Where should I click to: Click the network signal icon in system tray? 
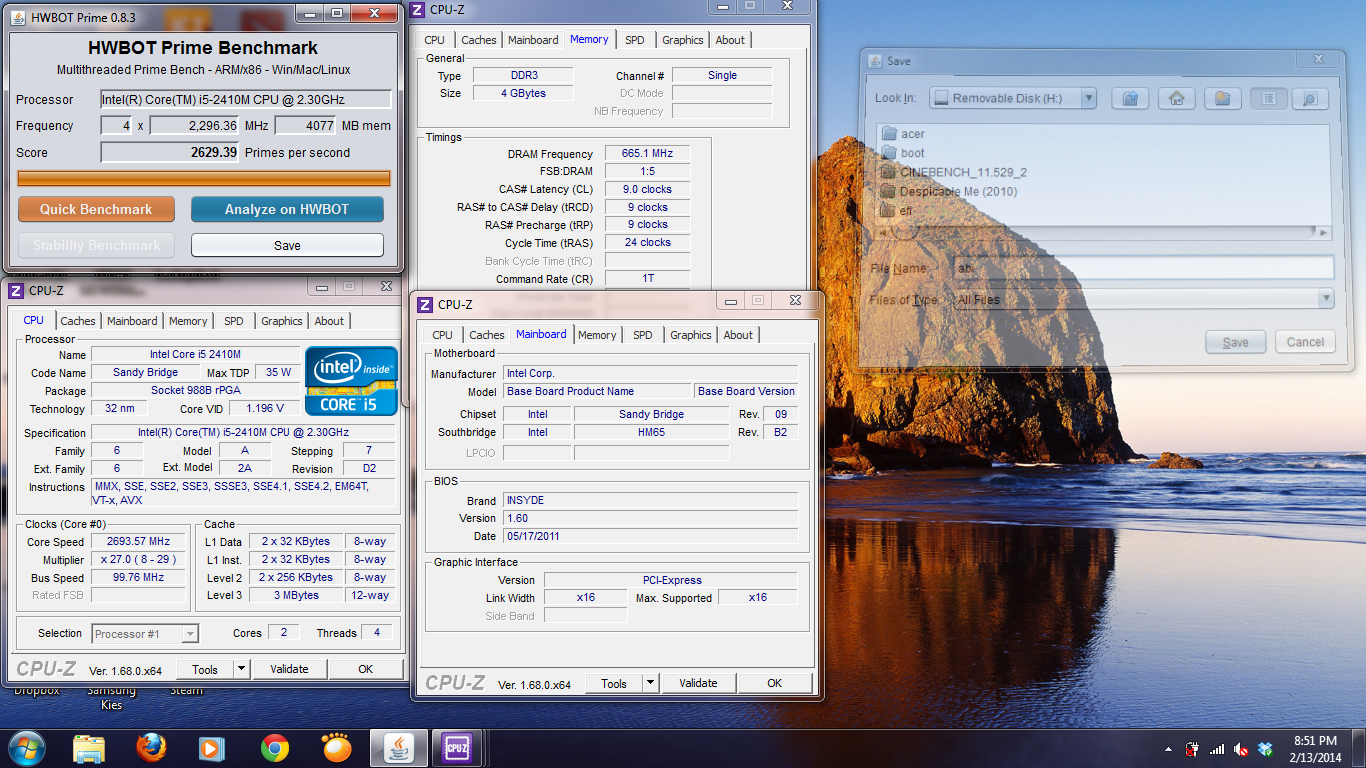tap(1217, 749)
